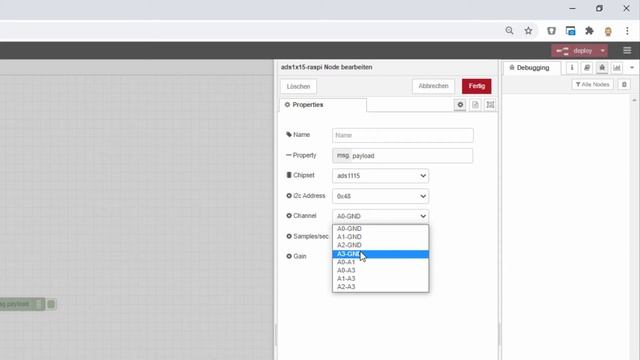The image size is (640, 360).
Task: Click the red deploy button
Action: [x=575, y=51]
